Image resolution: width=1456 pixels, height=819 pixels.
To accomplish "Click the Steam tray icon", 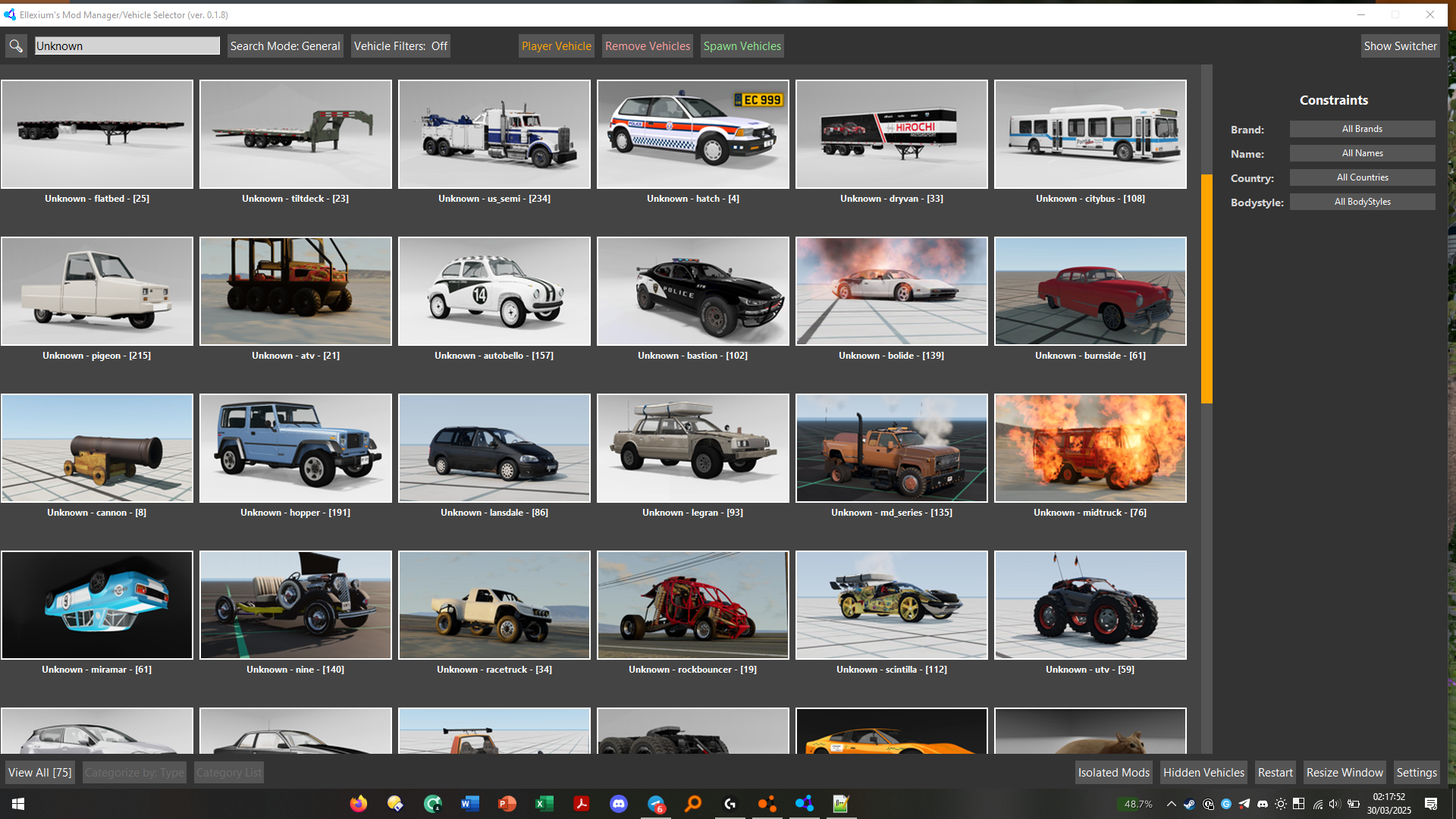I will tap(1189, 804).
